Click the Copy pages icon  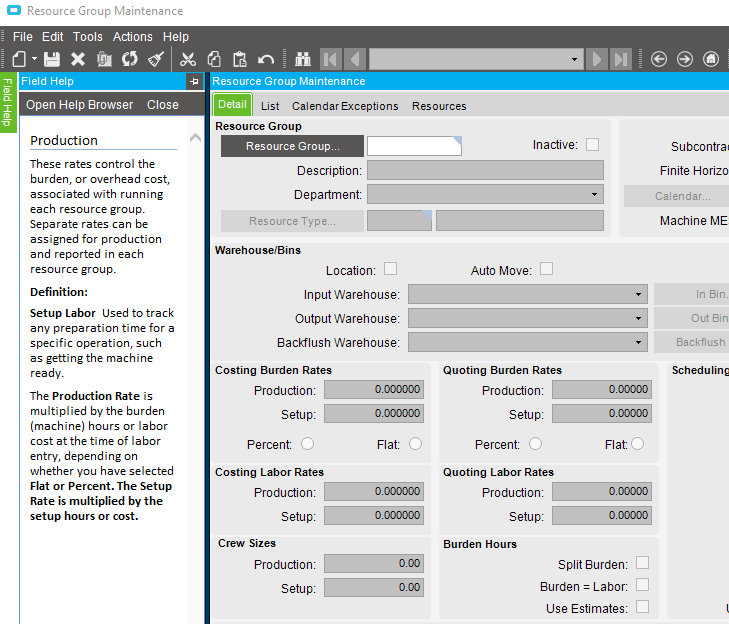(214, 59)
